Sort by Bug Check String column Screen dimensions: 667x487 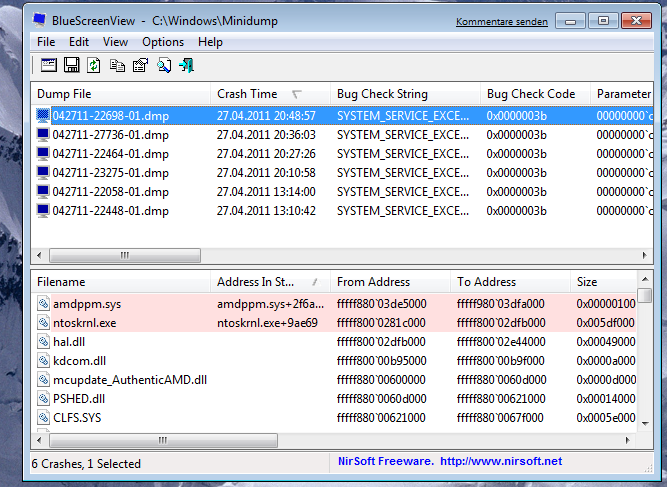[x=405, y=94]
